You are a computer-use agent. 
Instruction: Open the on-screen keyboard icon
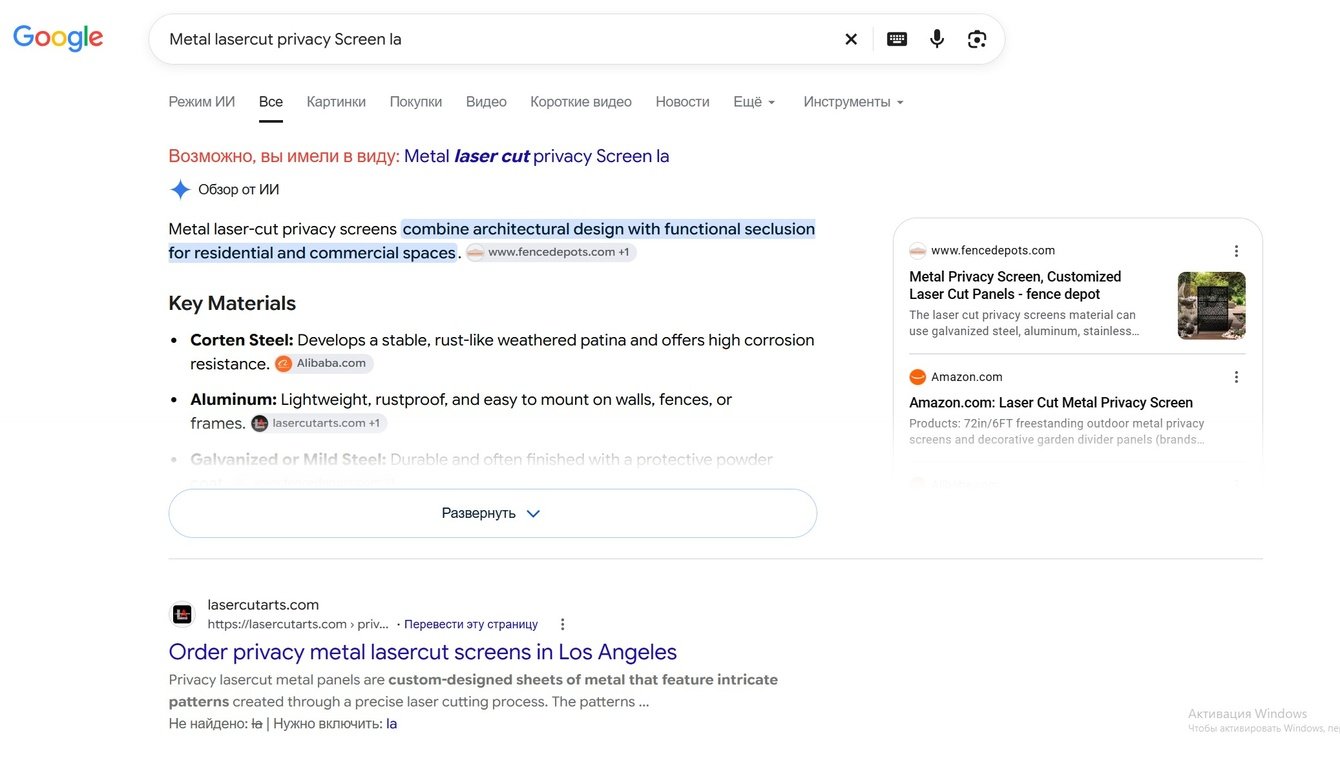pyautogui.click(x=897, y=39)
